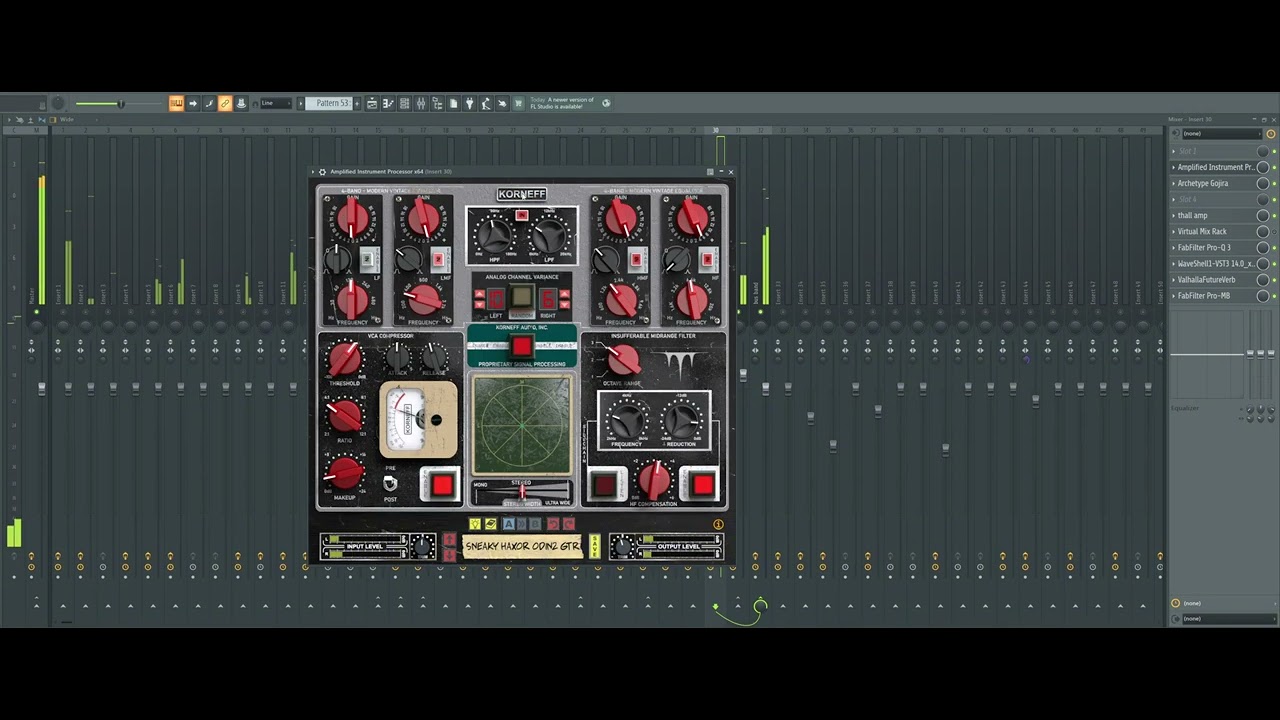Click the curve tool icon in toolbar
This screenshot has width=1280, height=720.
pyautogui.click(x=209, y=103)
